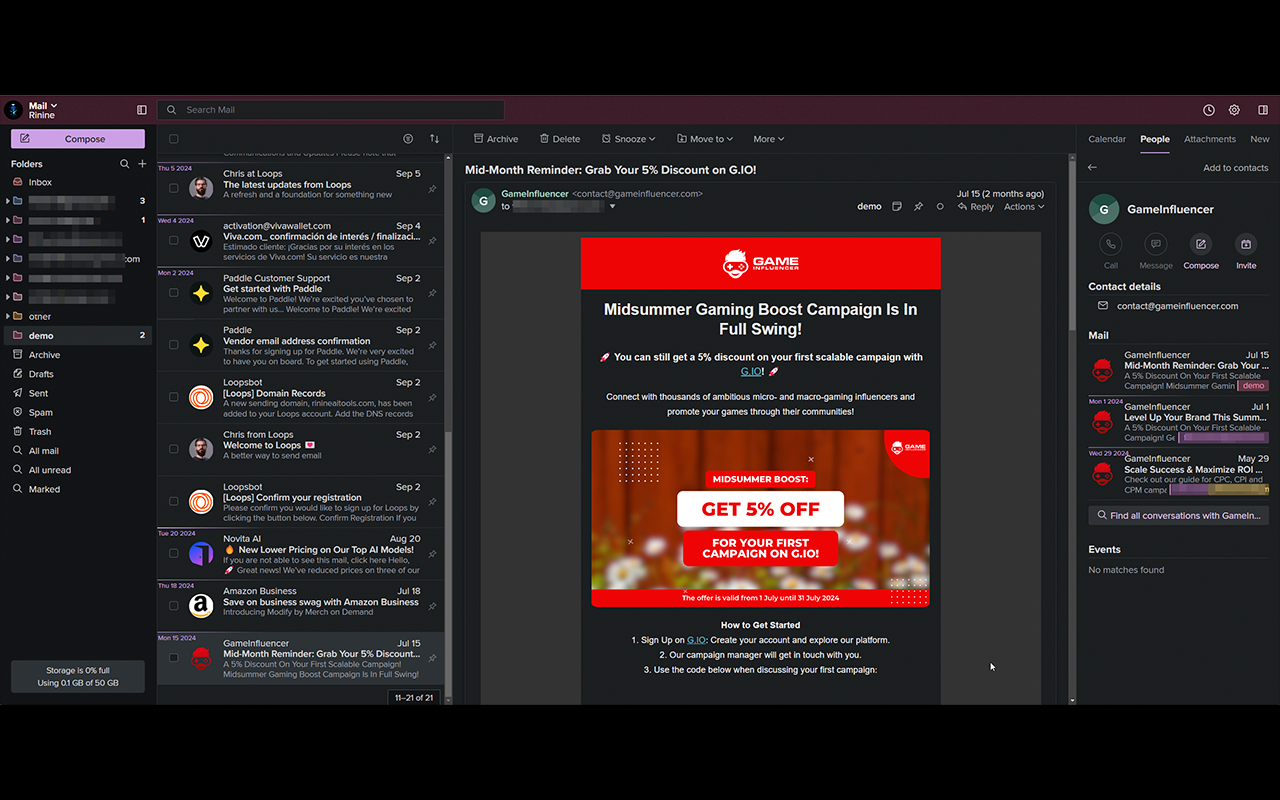
Task: Click the note icon in message header
Action: tap(896, 207)
